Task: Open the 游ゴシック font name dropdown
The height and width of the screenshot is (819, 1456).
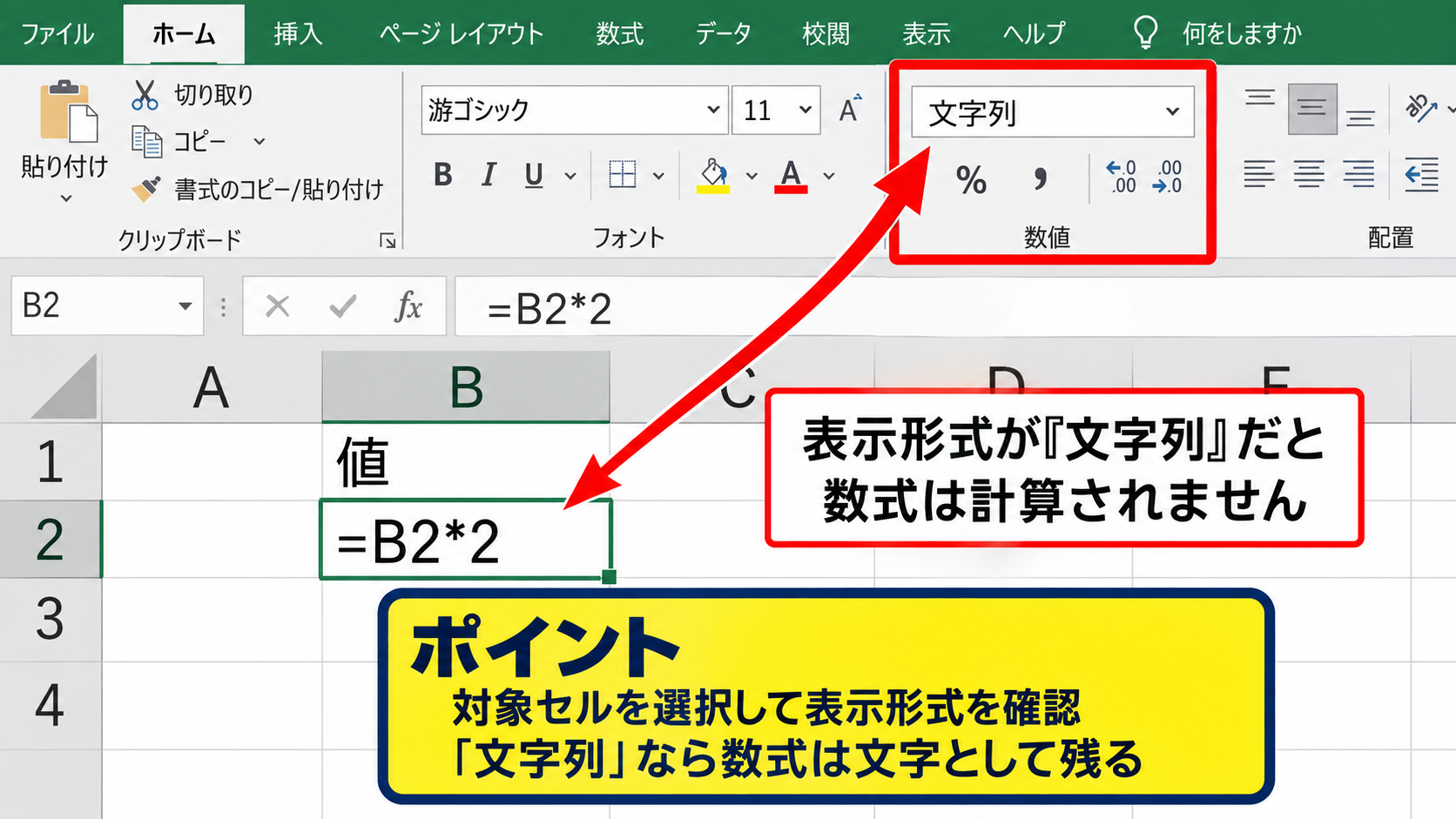Action: [713, 110]
